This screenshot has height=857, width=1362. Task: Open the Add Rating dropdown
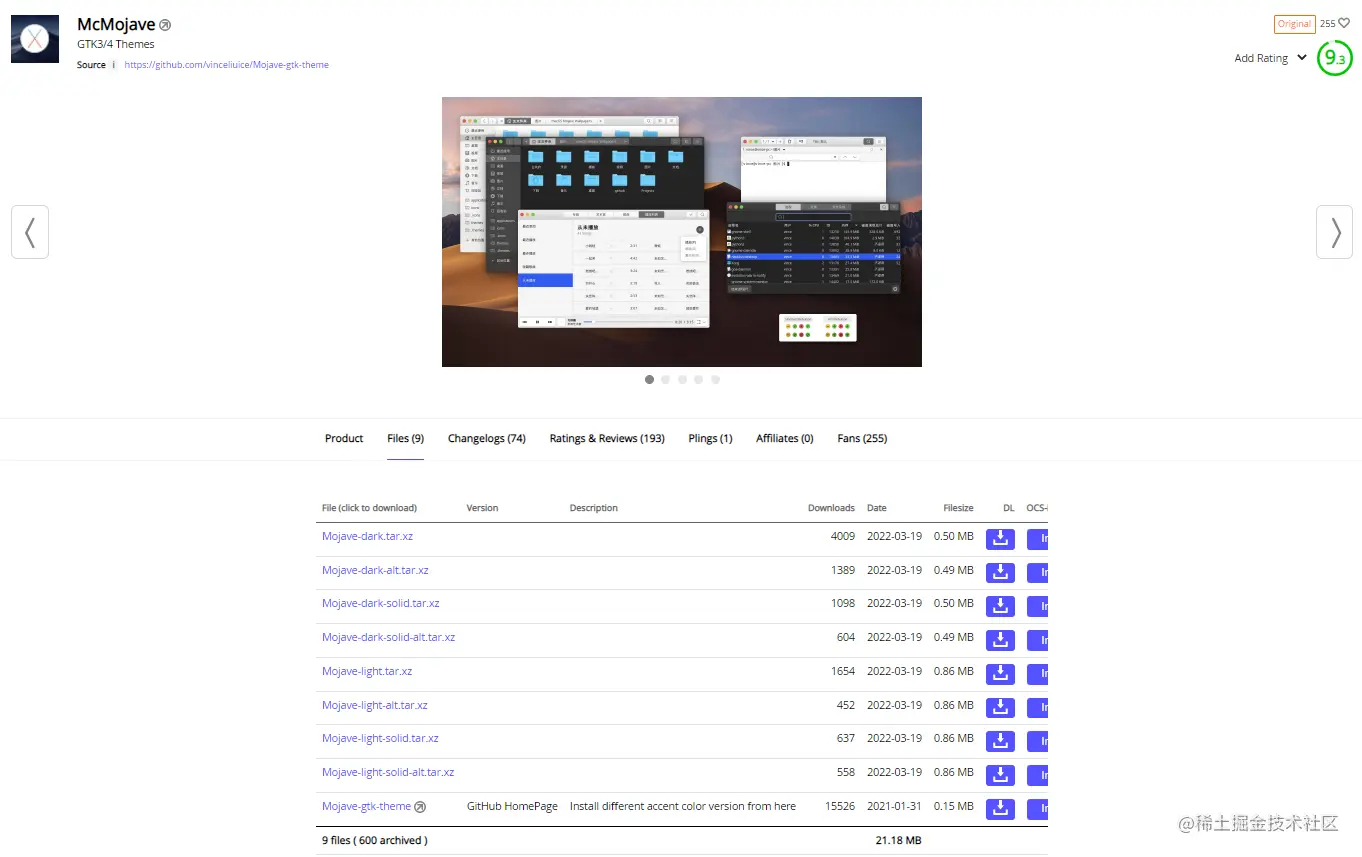(x=1270, y=58)
